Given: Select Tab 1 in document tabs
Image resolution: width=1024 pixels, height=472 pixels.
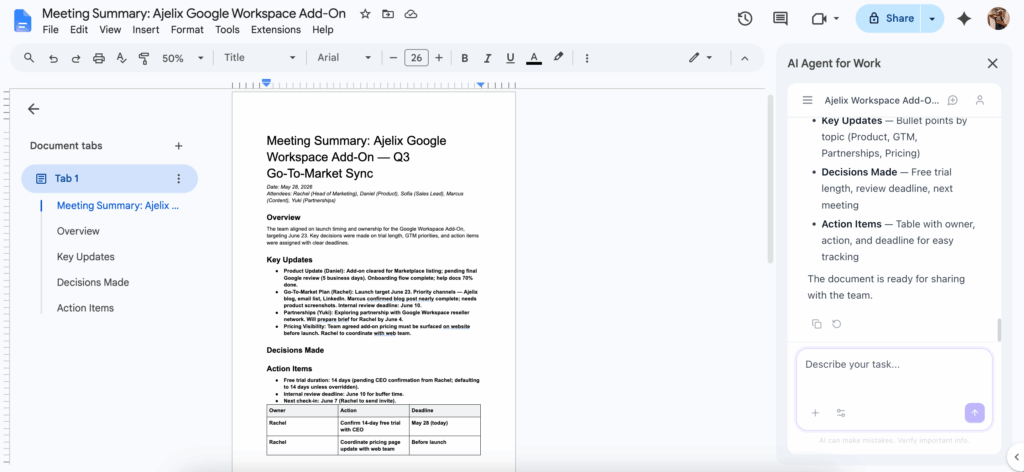Looking at the screenshot, I should click(110, 178).
